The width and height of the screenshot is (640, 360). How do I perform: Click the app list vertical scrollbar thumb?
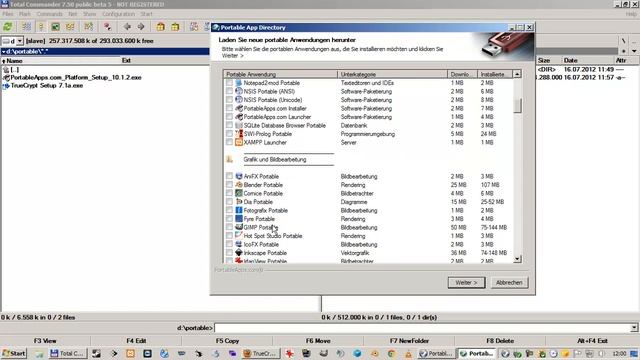coord(517,105)
